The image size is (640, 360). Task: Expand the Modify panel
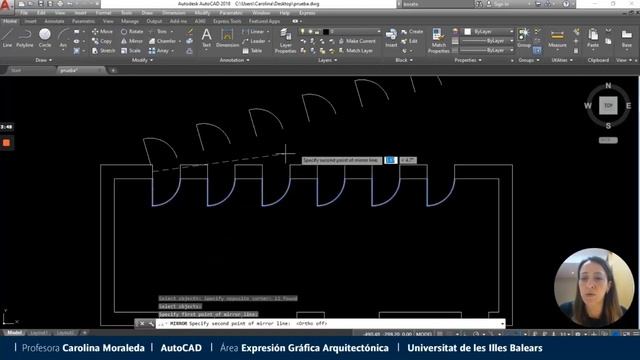[x=142, y=60]
